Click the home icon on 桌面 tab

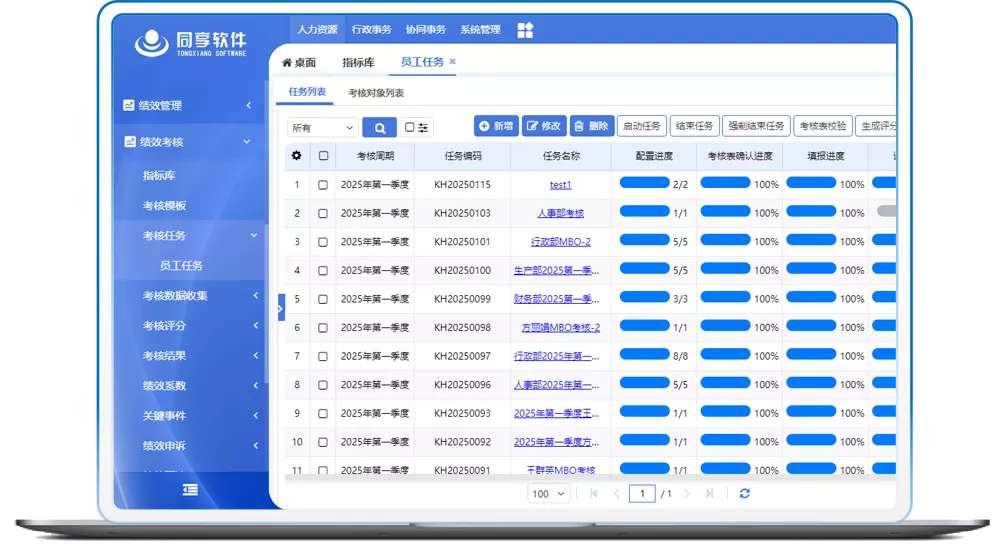pos(287,63)
